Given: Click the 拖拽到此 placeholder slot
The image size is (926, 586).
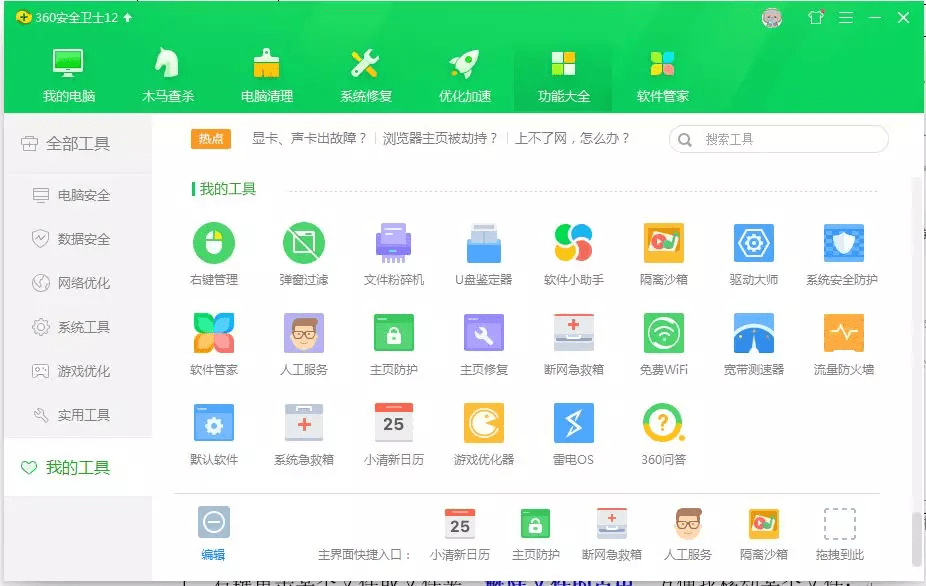Looking at the screenshot, I should click(x=840, y=534).
